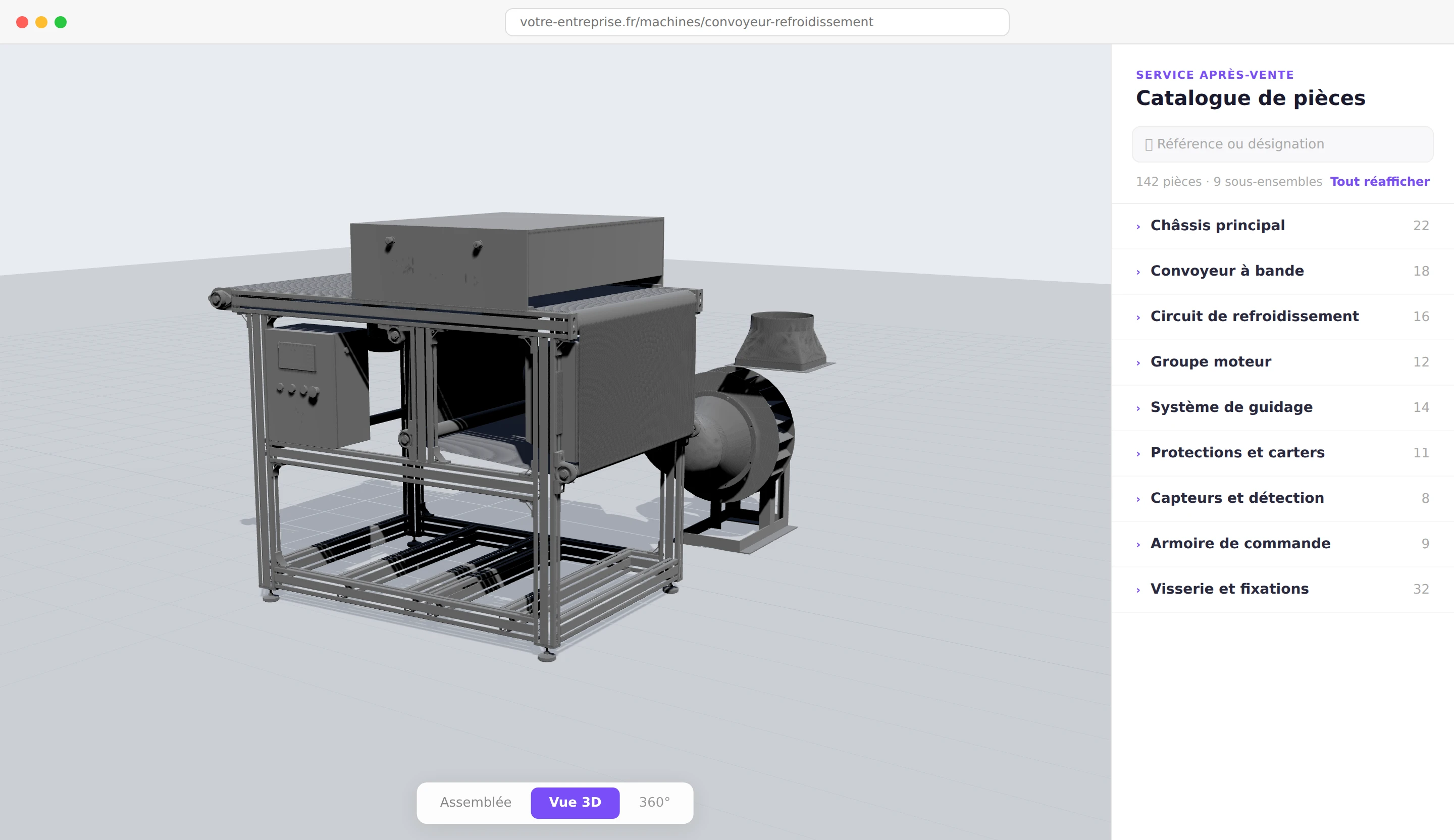Select the Groupe moteur label

(1210, 362)
